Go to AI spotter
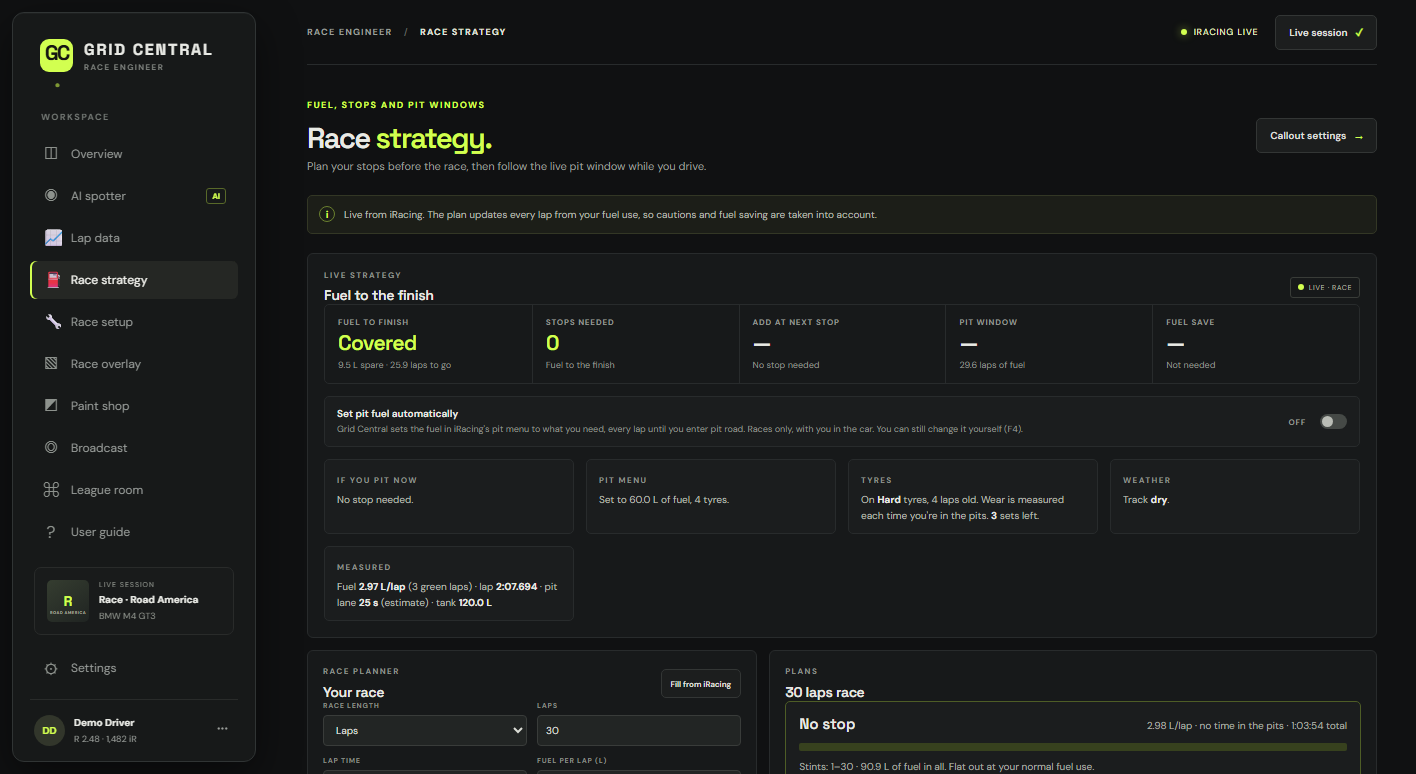 134,196
